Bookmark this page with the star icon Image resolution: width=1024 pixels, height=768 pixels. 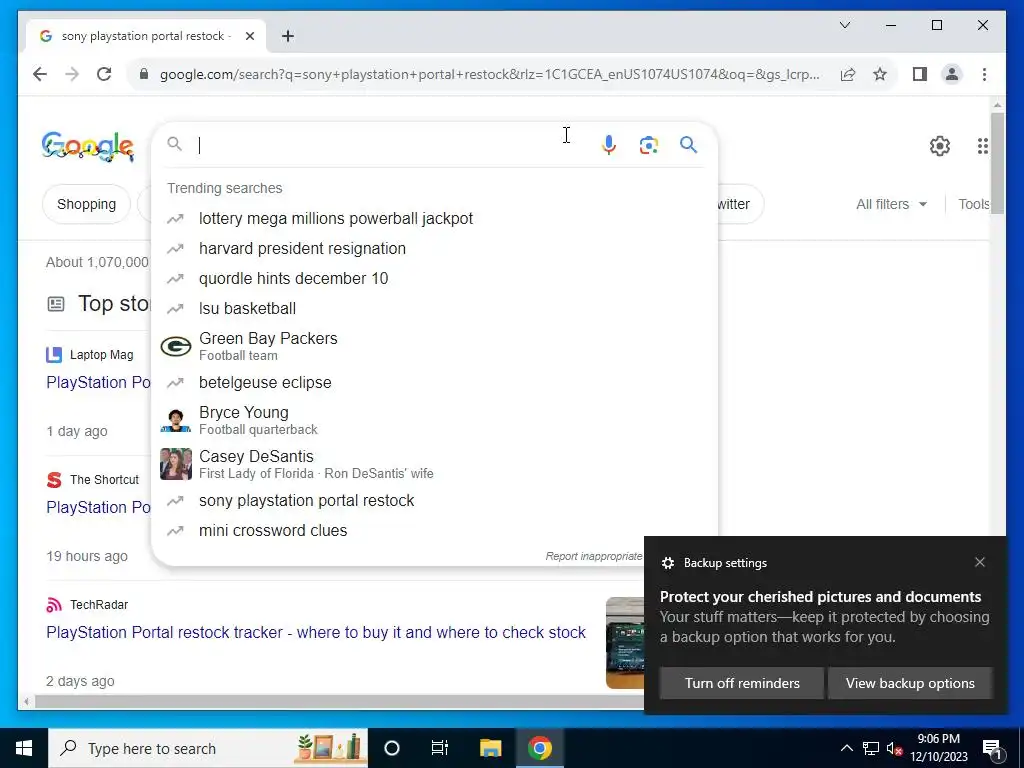pyautogui.click(x=880, y=74)
